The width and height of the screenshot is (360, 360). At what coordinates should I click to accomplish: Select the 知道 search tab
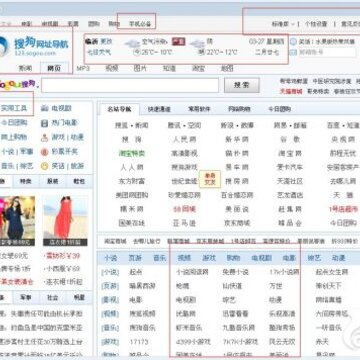169,68
